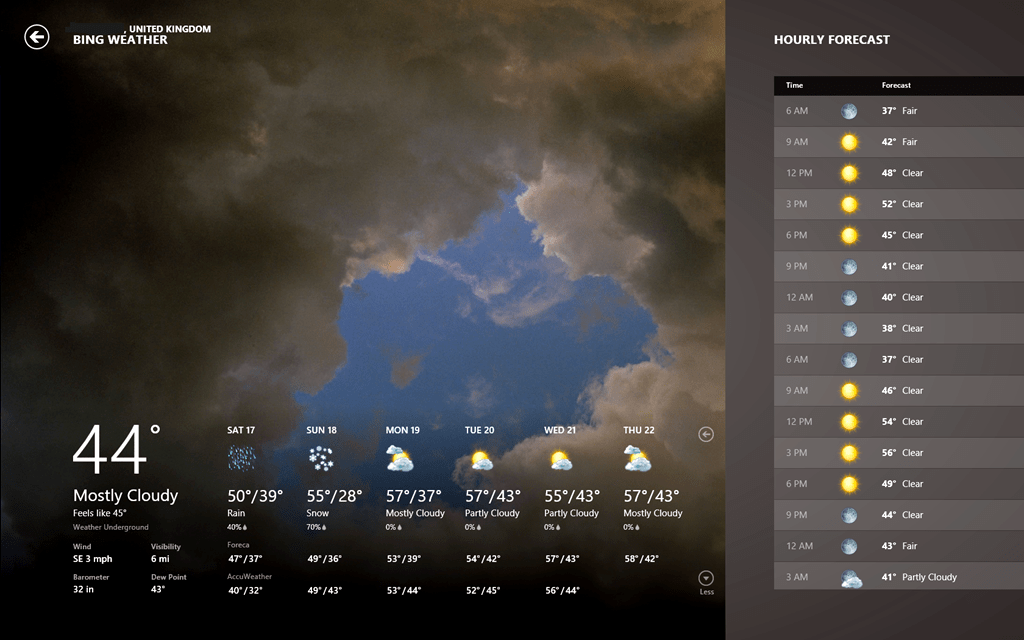Go back using the circled arrow button
This screenshot has height=640, width=1024.
[37, 37]
